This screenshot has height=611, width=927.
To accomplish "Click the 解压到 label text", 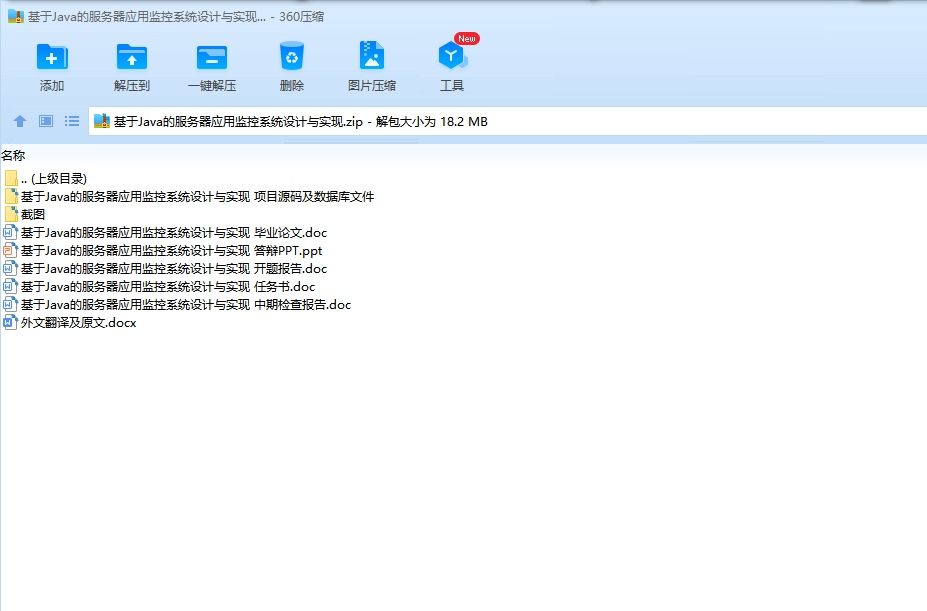I will tap(132, 86).
